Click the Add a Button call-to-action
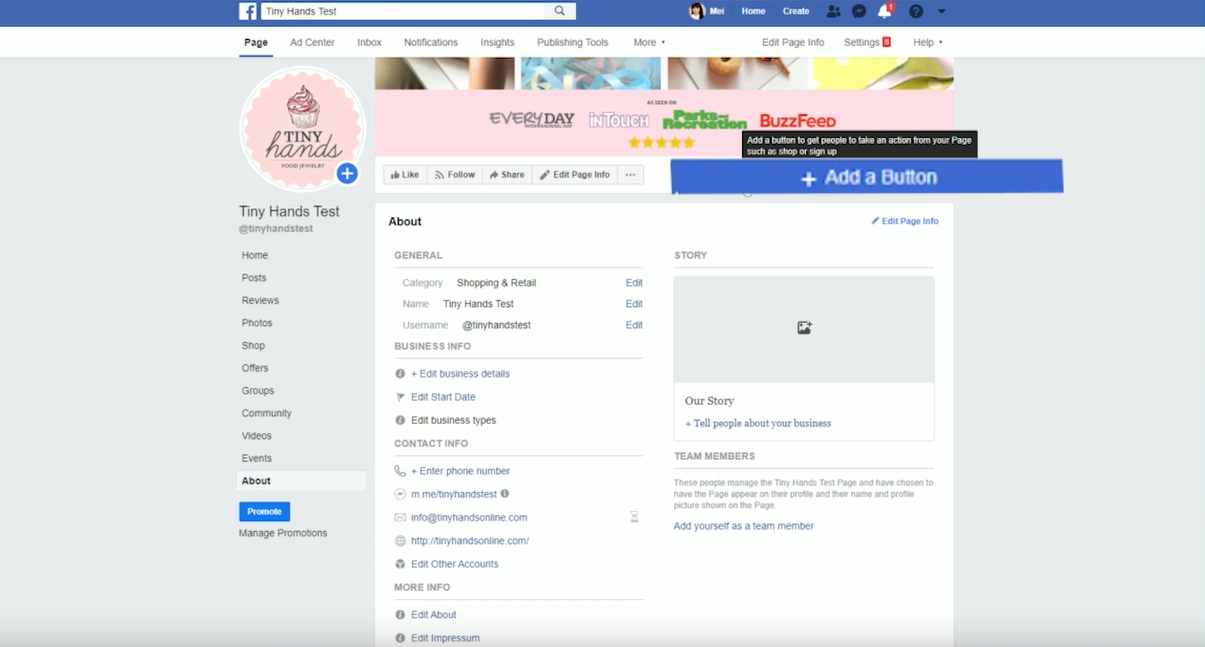Screen dimensions: 1205x647 pos(869,175)
